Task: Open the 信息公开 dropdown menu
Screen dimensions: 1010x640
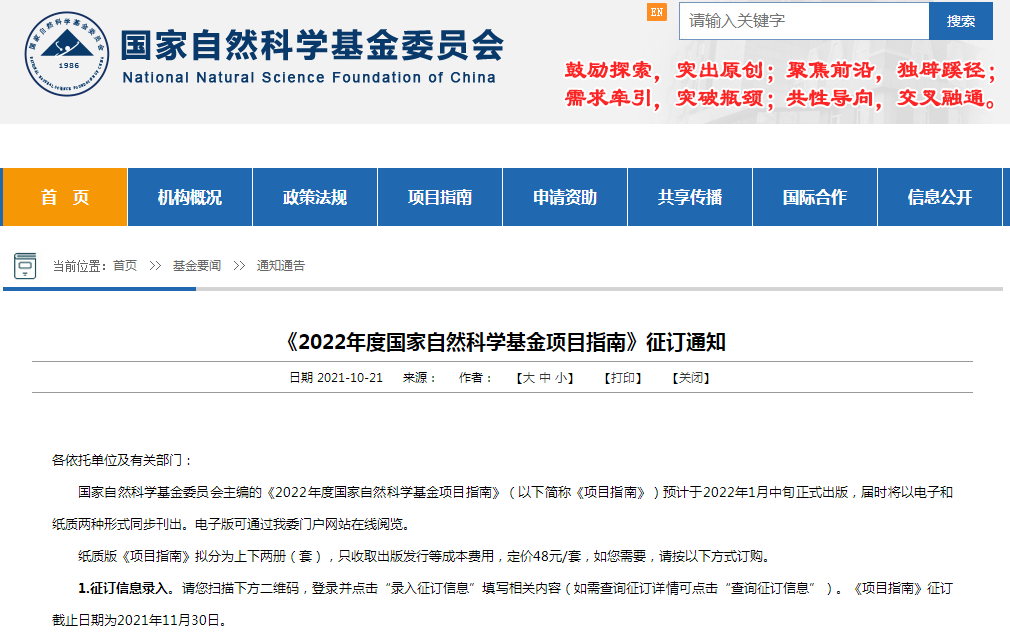Action: point(940,197)
